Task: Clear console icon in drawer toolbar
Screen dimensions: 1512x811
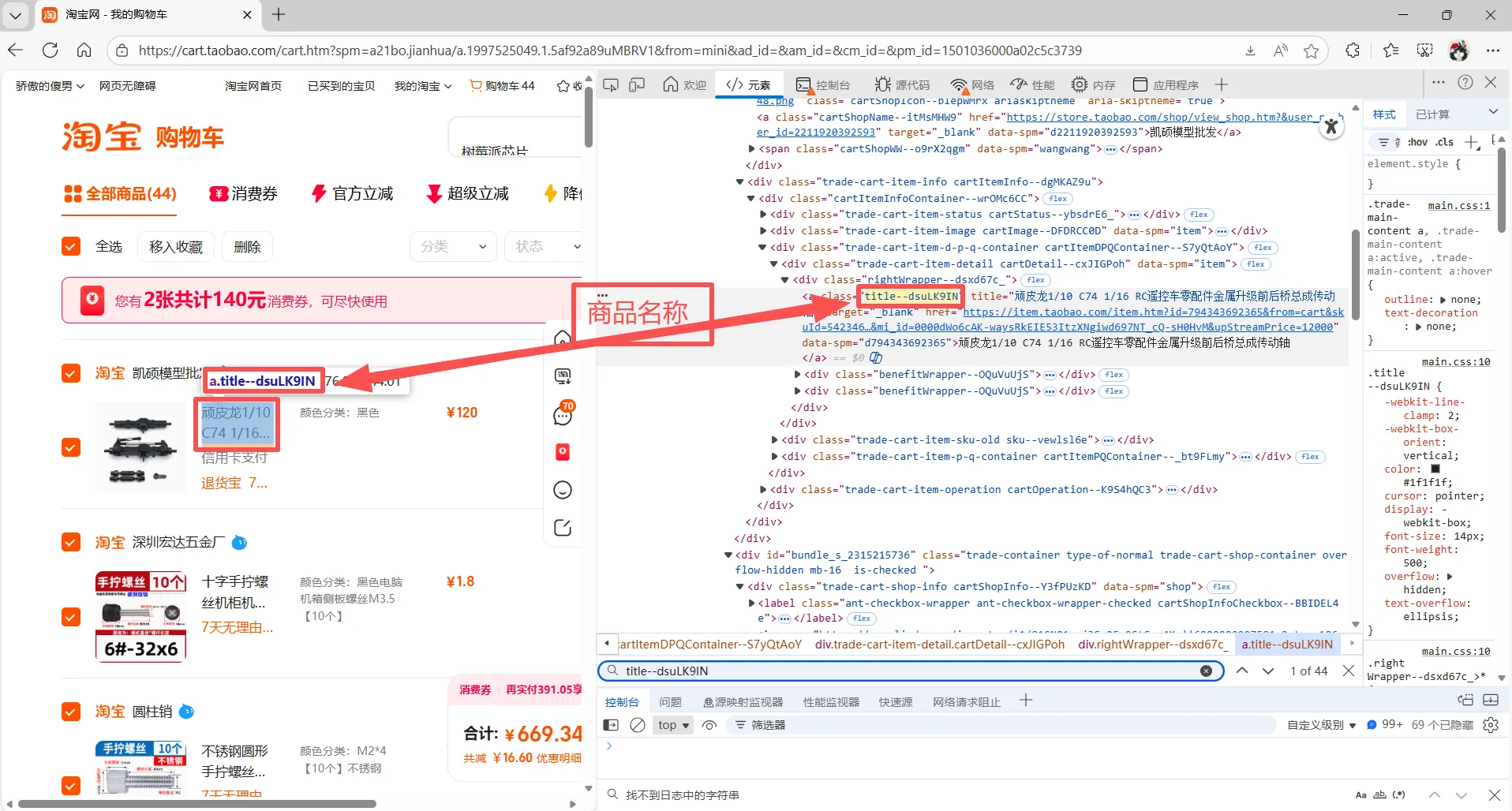Action: tap(638, 725)
